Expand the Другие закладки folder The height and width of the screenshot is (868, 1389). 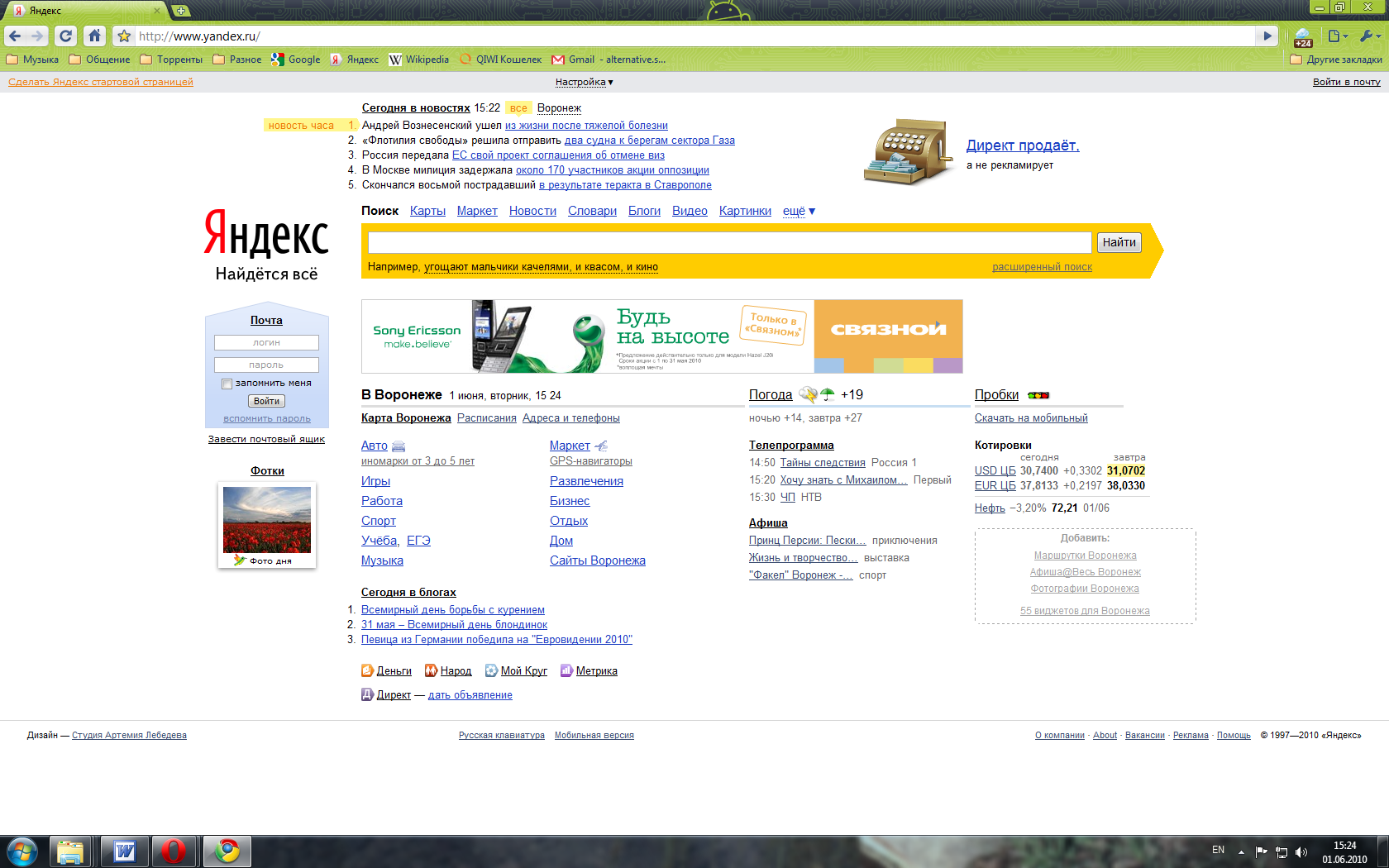tap(1336, 60)
